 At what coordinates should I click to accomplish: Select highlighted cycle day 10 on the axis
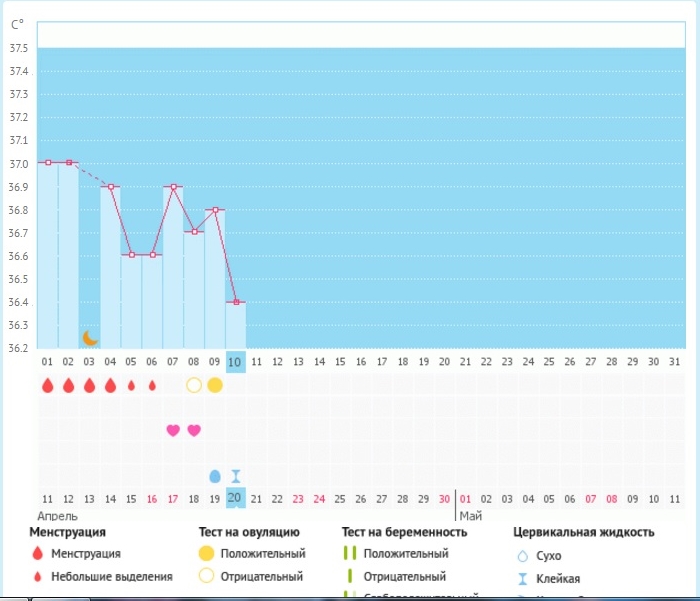[x=235, y=361]
